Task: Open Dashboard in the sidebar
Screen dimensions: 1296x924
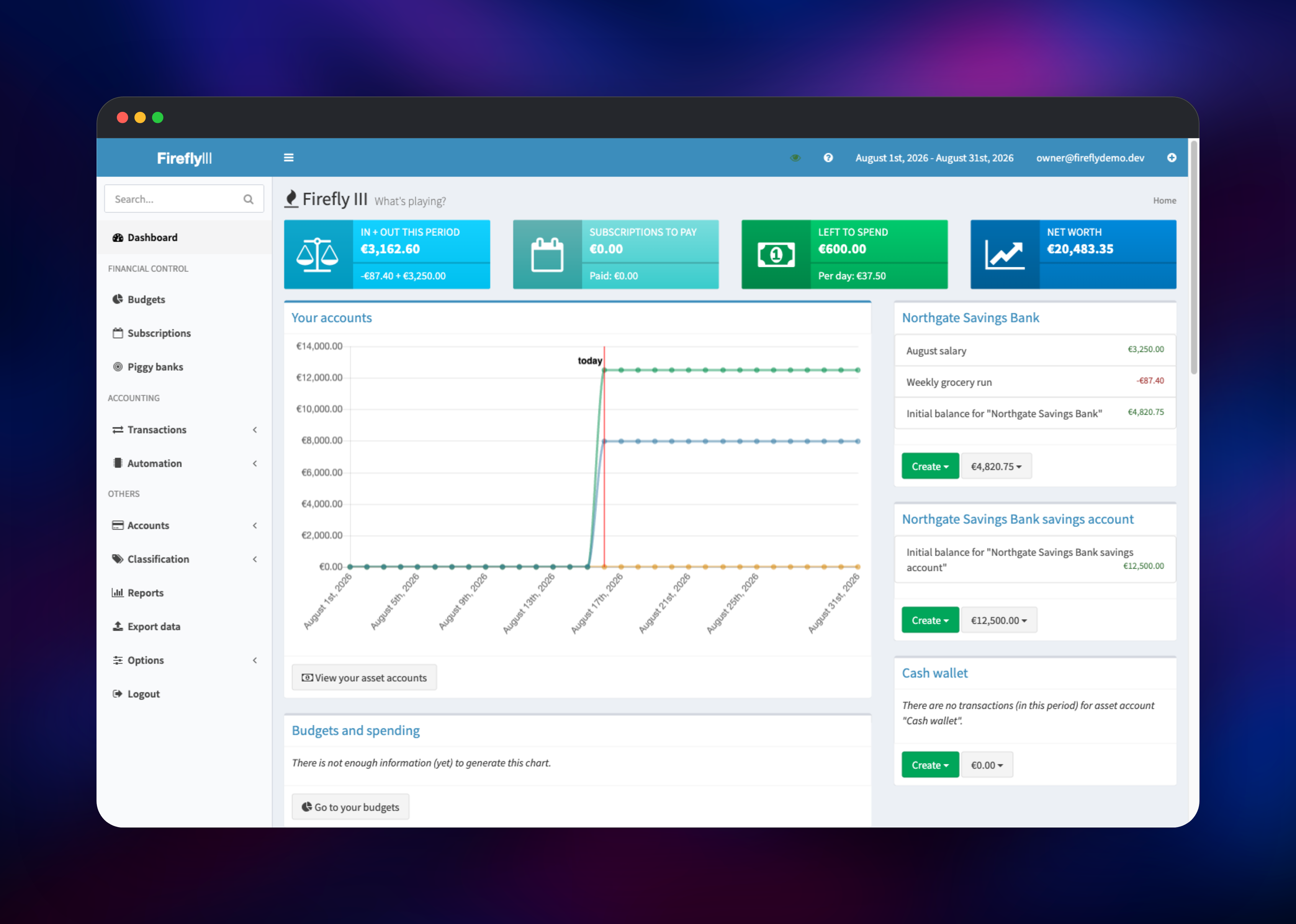Action: pyautogui.click(x=184, y=237)
